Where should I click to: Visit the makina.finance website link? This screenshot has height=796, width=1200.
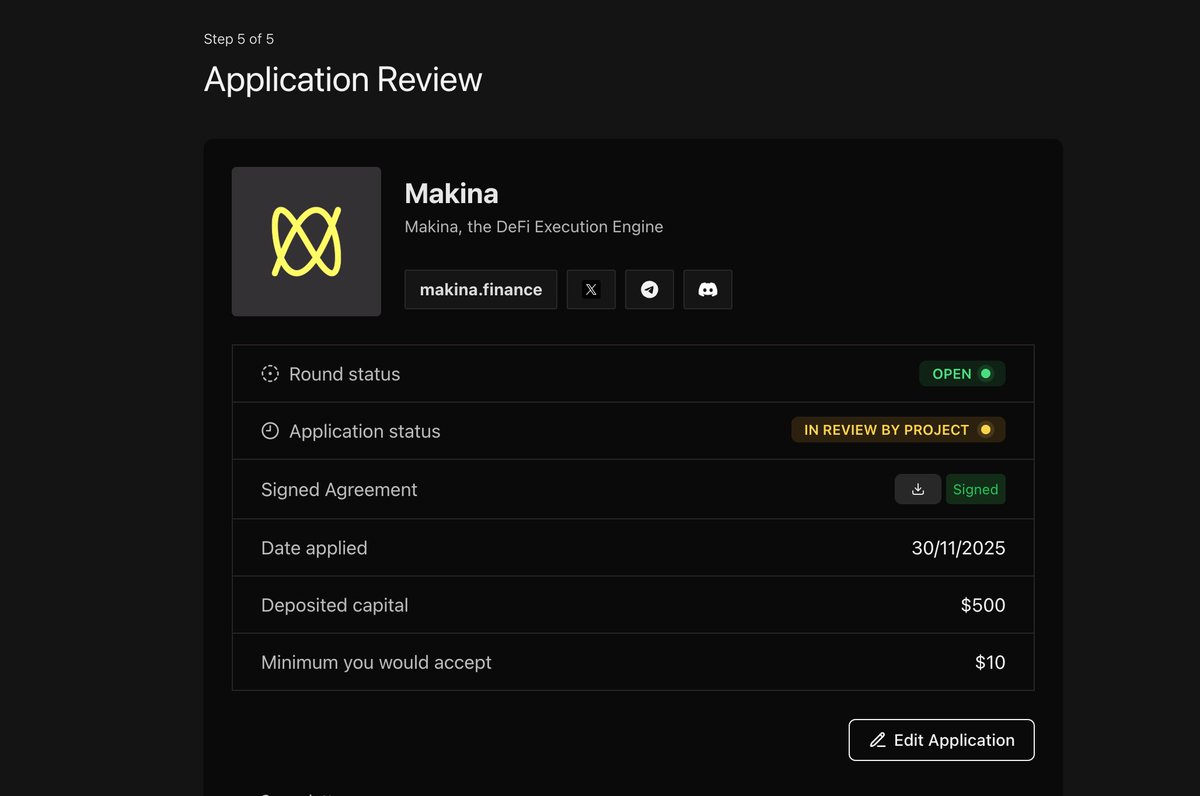(481, 289)
